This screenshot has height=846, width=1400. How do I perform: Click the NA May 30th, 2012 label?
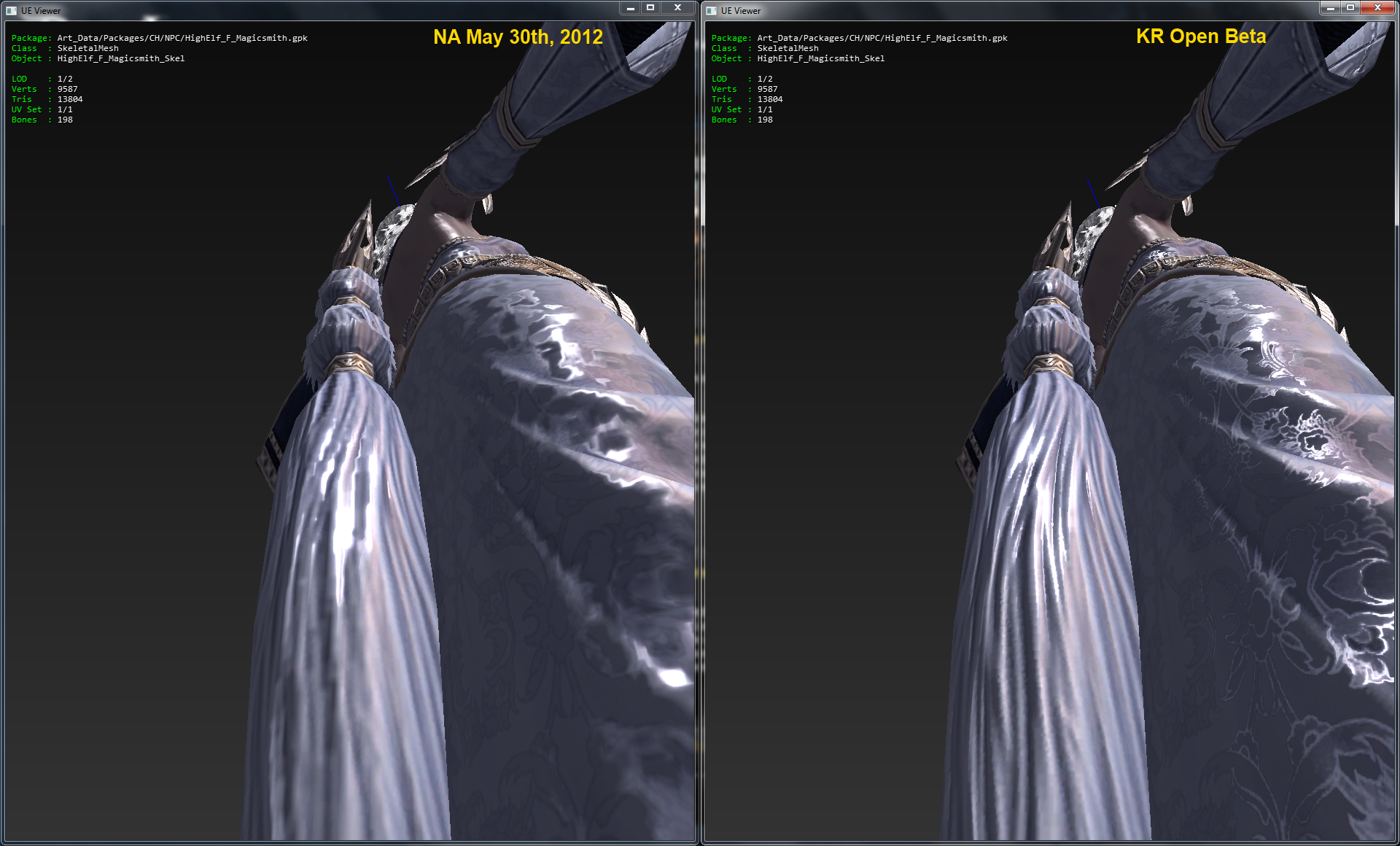pyautogui.click(x=518, y=36)
